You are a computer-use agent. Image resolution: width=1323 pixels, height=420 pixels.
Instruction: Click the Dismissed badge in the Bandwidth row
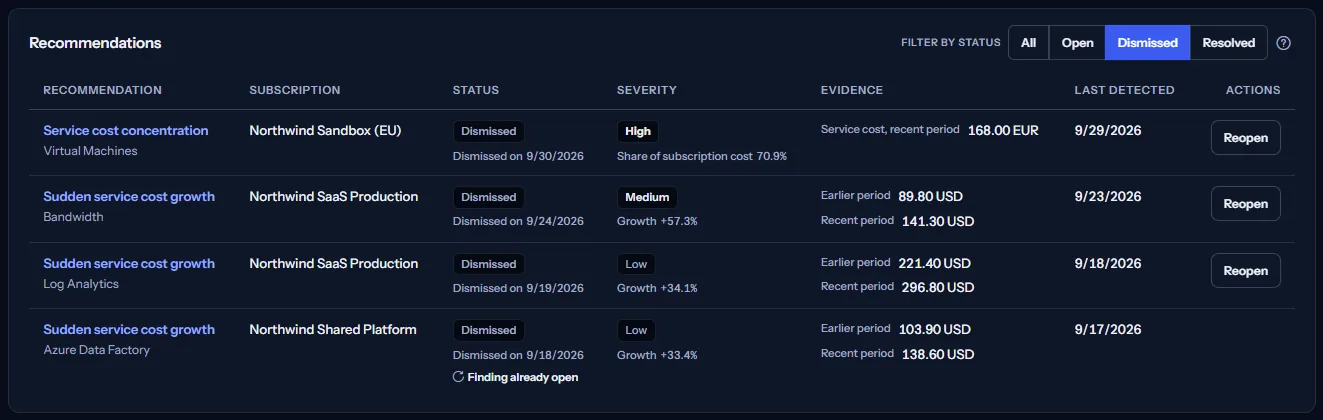489,197
